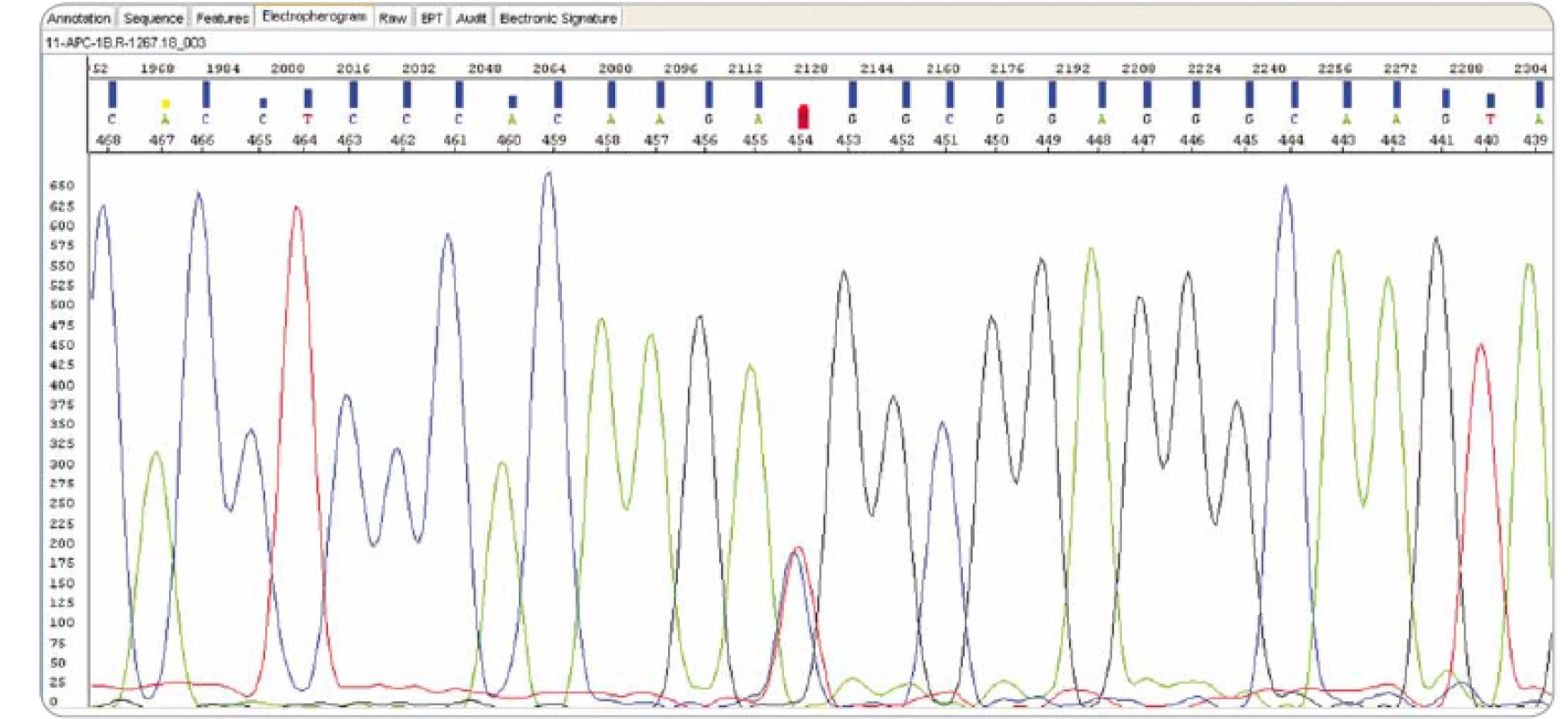Open the Sequence tab
Image resolution: width=1568 pixels, height=719 pixels.
click(x=153, y=18)
